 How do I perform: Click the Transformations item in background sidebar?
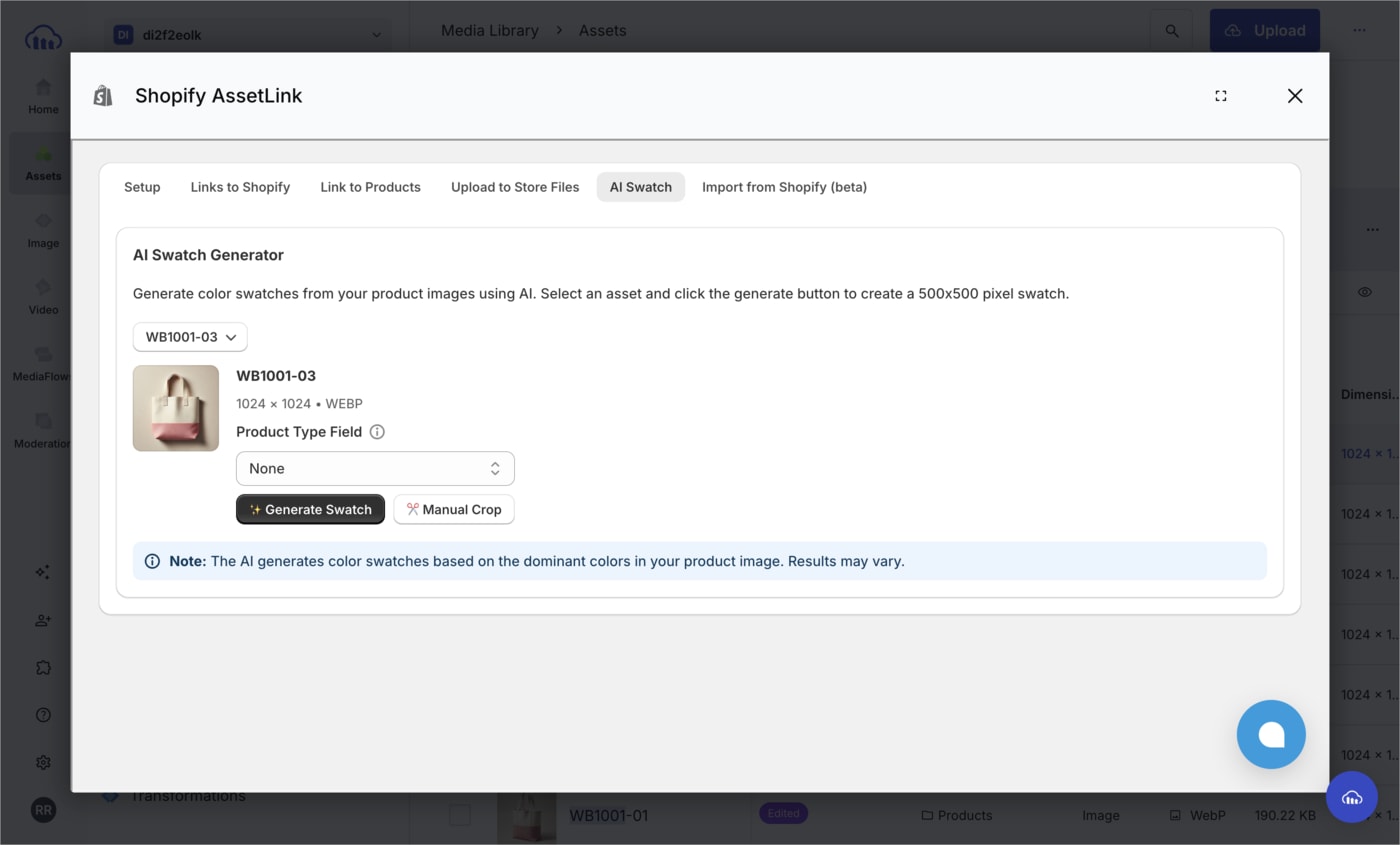tap(176, 796)
